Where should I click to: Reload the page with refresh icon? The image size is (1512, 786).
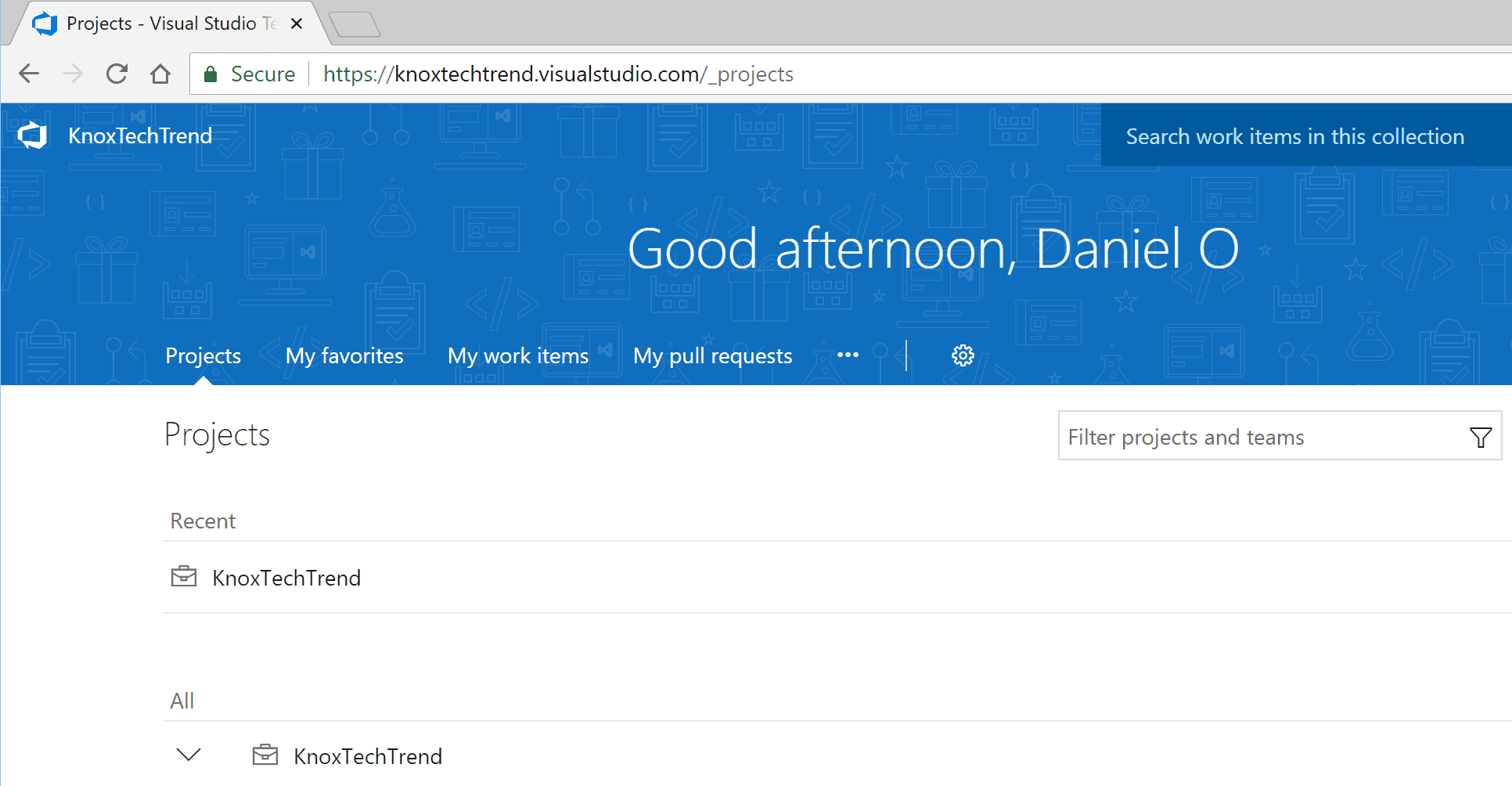[x=117, y=74]
